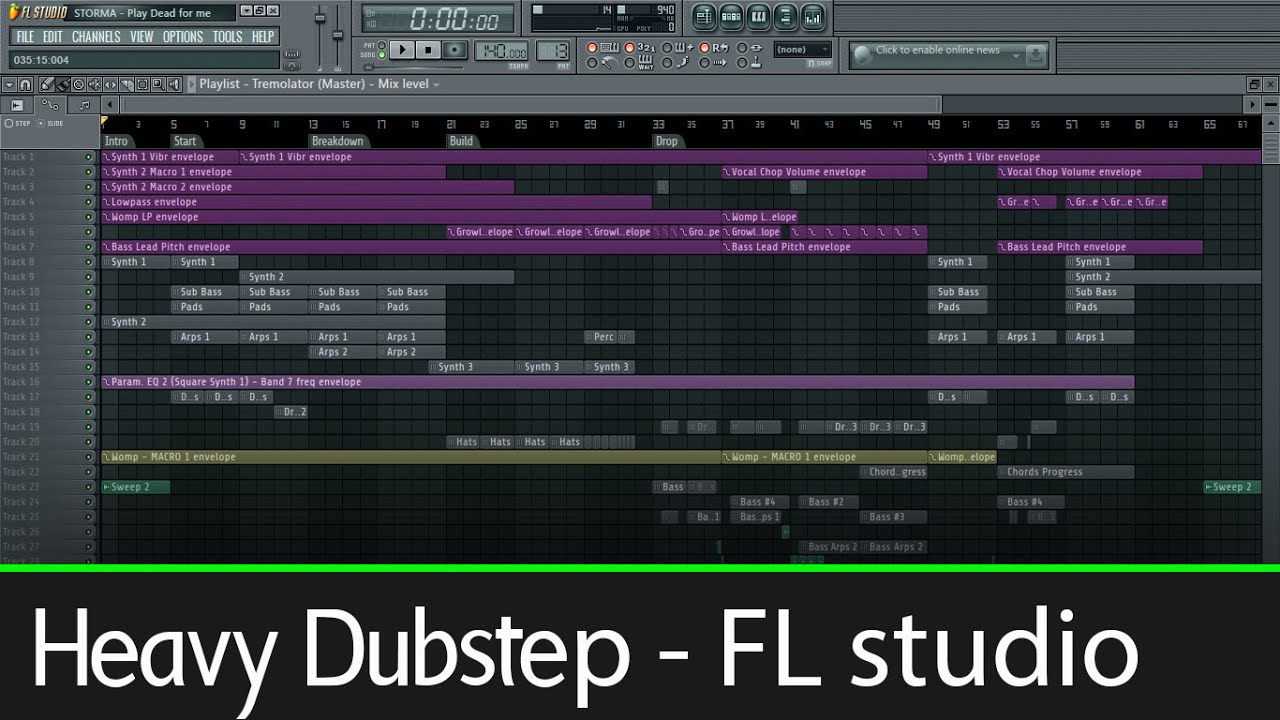Click the song position slider under transport
The height and width of the screenshot is (720, 1280).
click(x=413, y=68)
